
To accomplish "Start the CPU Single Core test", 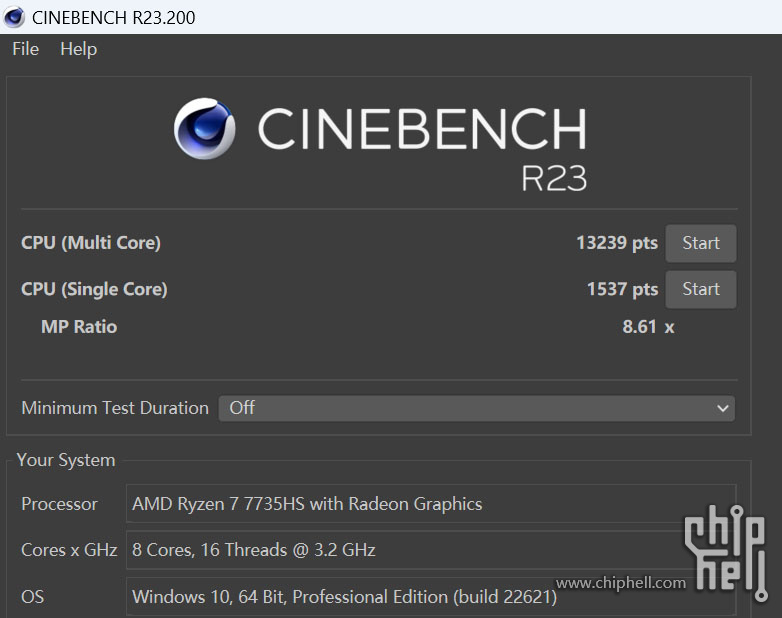I will coord(701,289).
